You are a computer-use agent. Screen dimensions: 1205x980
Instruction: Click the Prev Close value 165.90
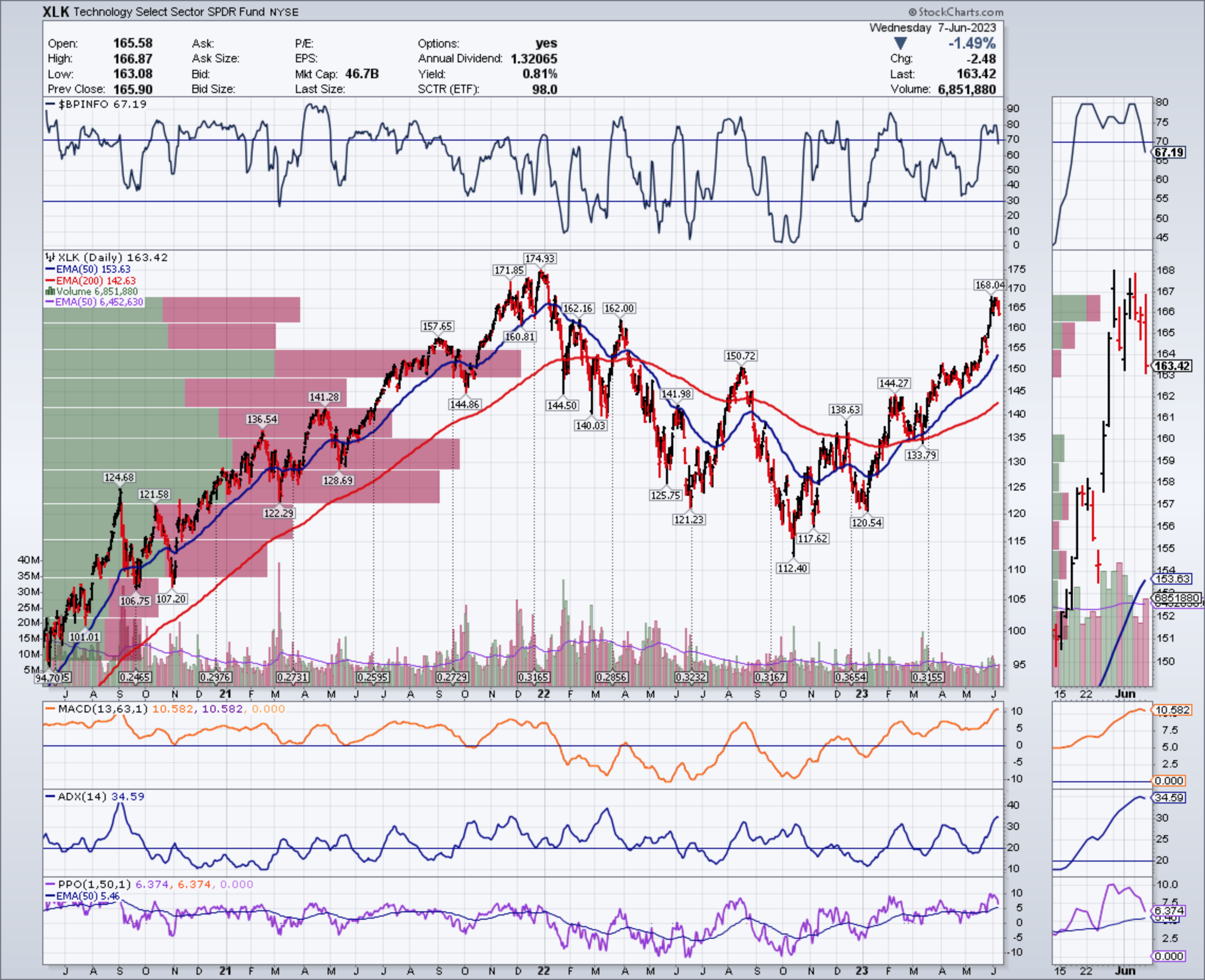(133, 89)
